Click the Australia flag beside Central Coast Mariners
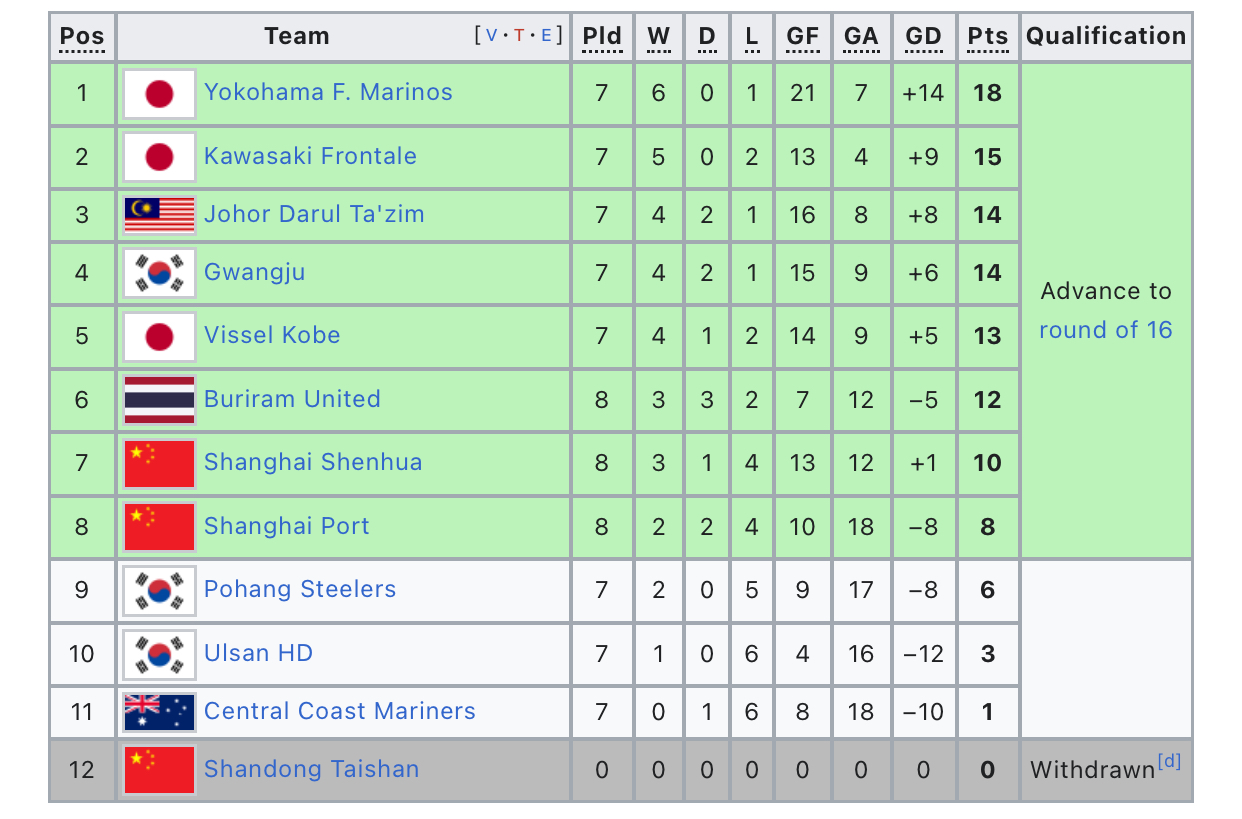The image size is (1242, 819). point(159,712)
